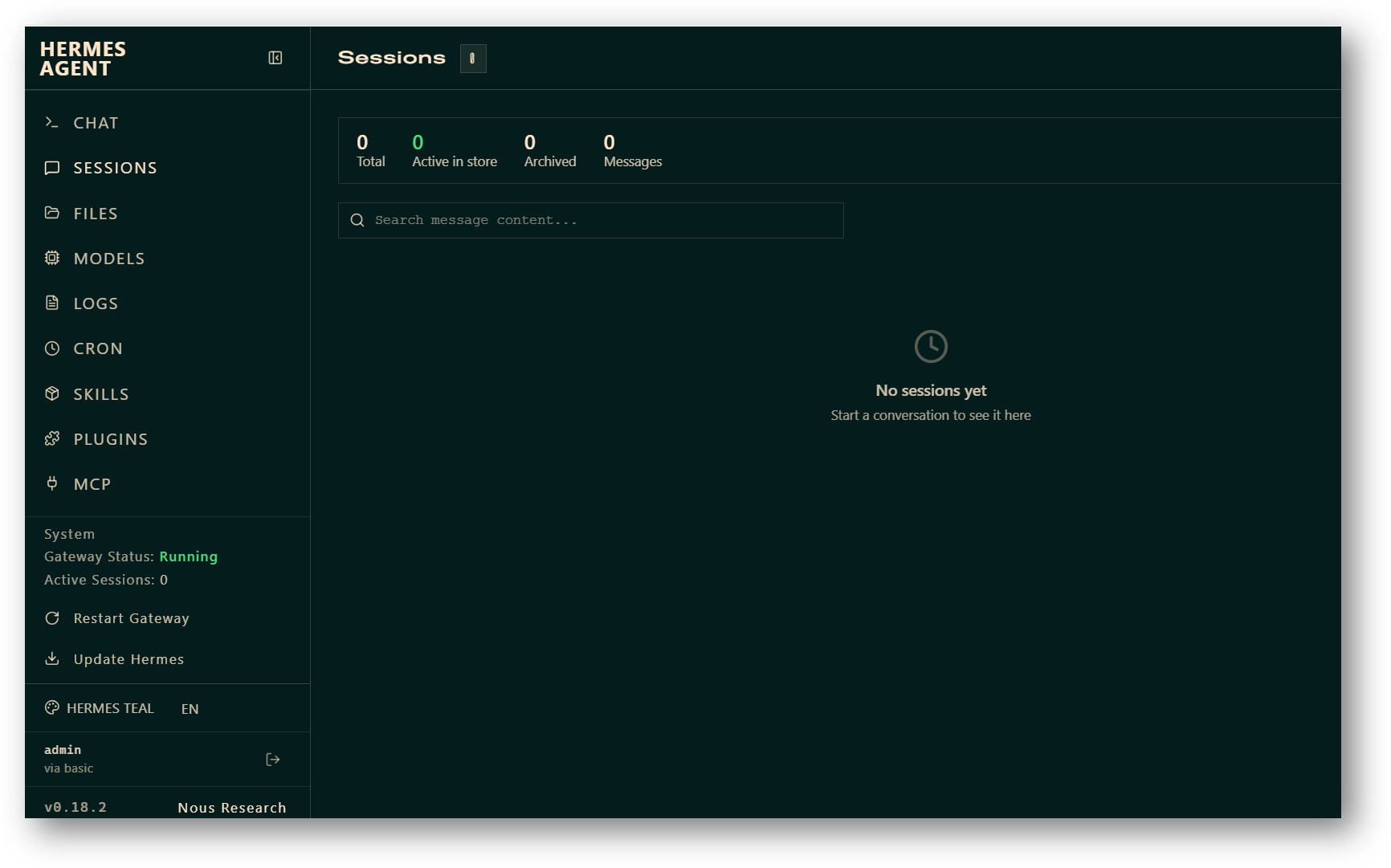This screenshot has width=1391, height=868.
Task: Click the Active in store stat
Action: tap(455, 151)
